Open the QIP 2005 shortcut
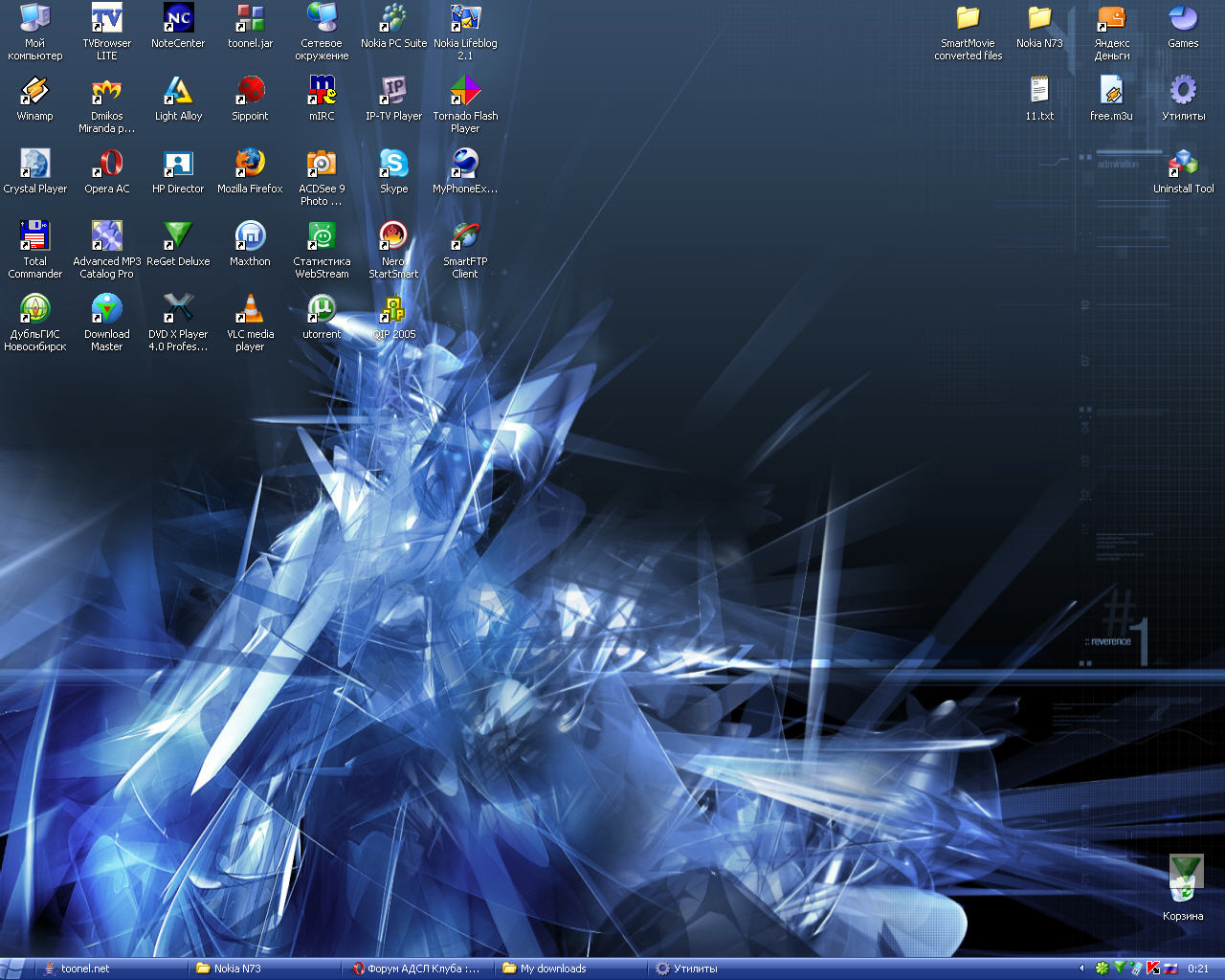This screenshot has width=1225, height=980. pyautogui.click(x=393, y=310)
